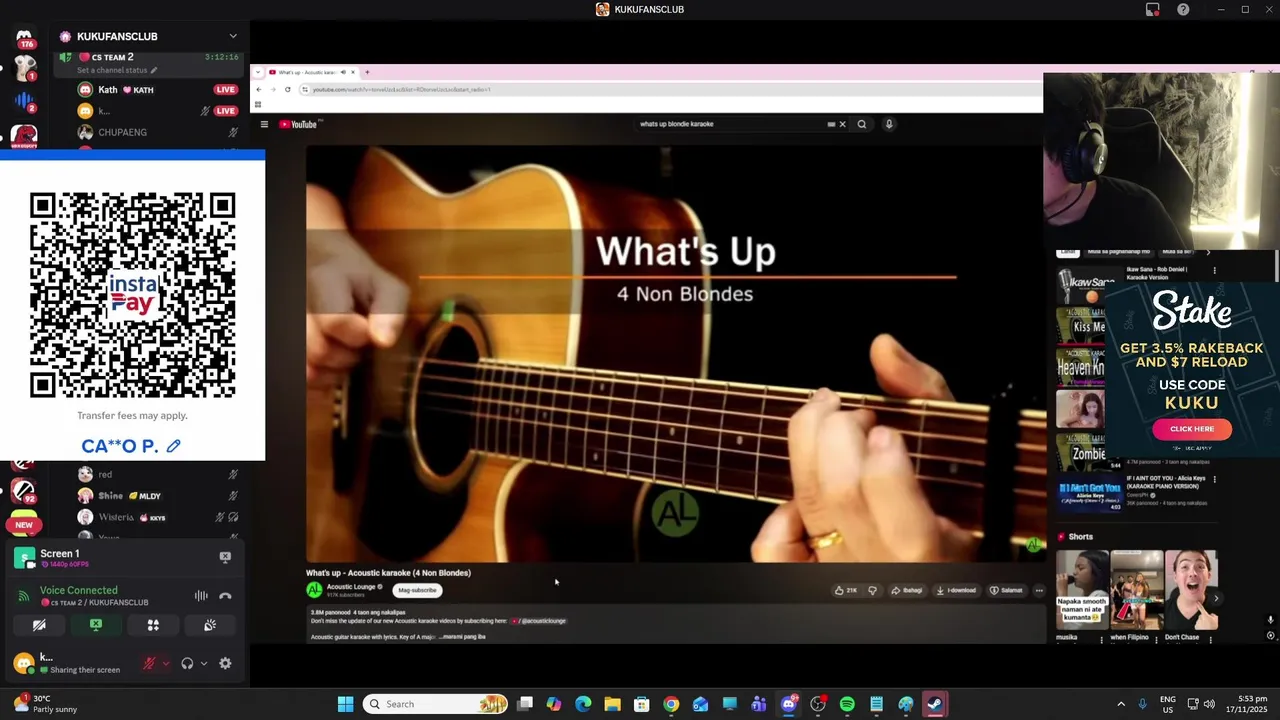The height and width of the screenshot is (720, 1280).
Task: Select the What's up karaoke browser tab
Action: click(x=311, y=72)
